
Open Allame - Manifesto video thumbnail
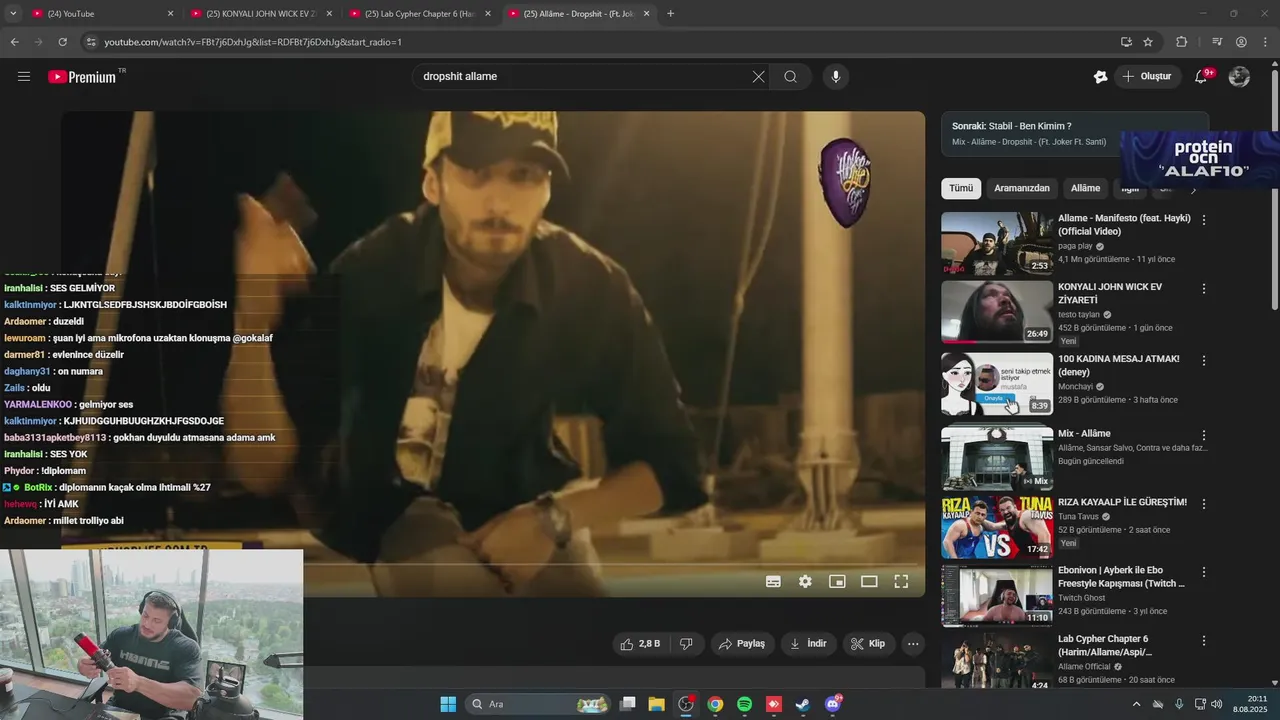pyautogui.click(x=997, y=243)
